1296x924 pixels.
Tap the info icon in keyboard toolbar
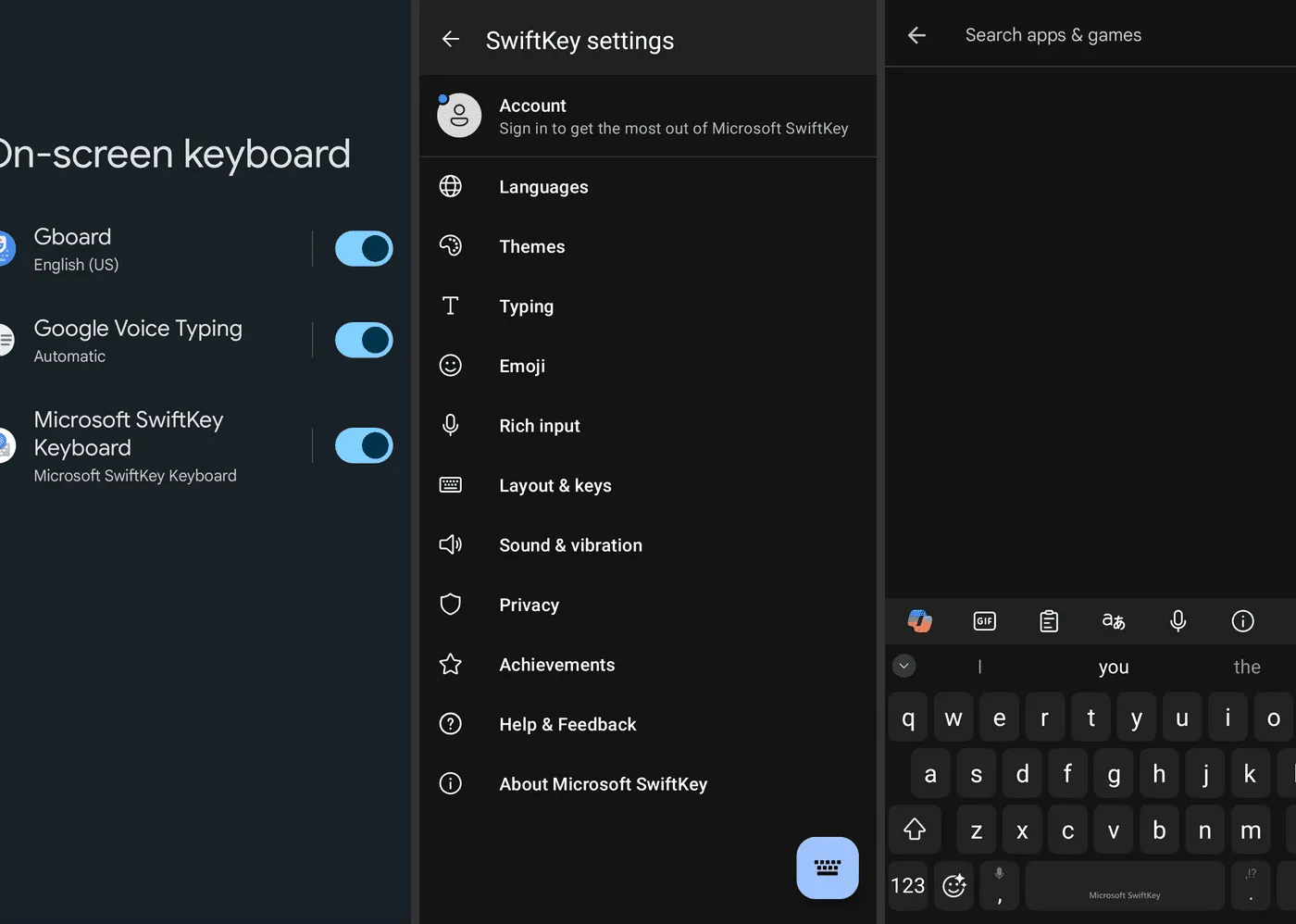click(x=1242, y=621)
